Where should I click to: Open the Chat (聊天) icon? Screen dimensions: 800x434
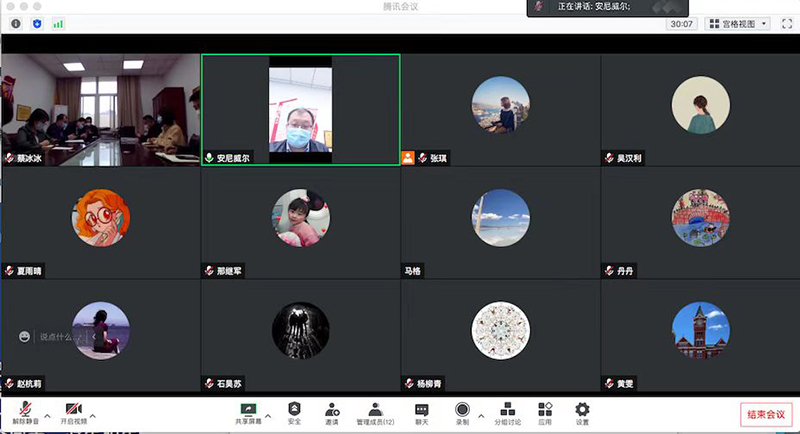tap(422, 410)
